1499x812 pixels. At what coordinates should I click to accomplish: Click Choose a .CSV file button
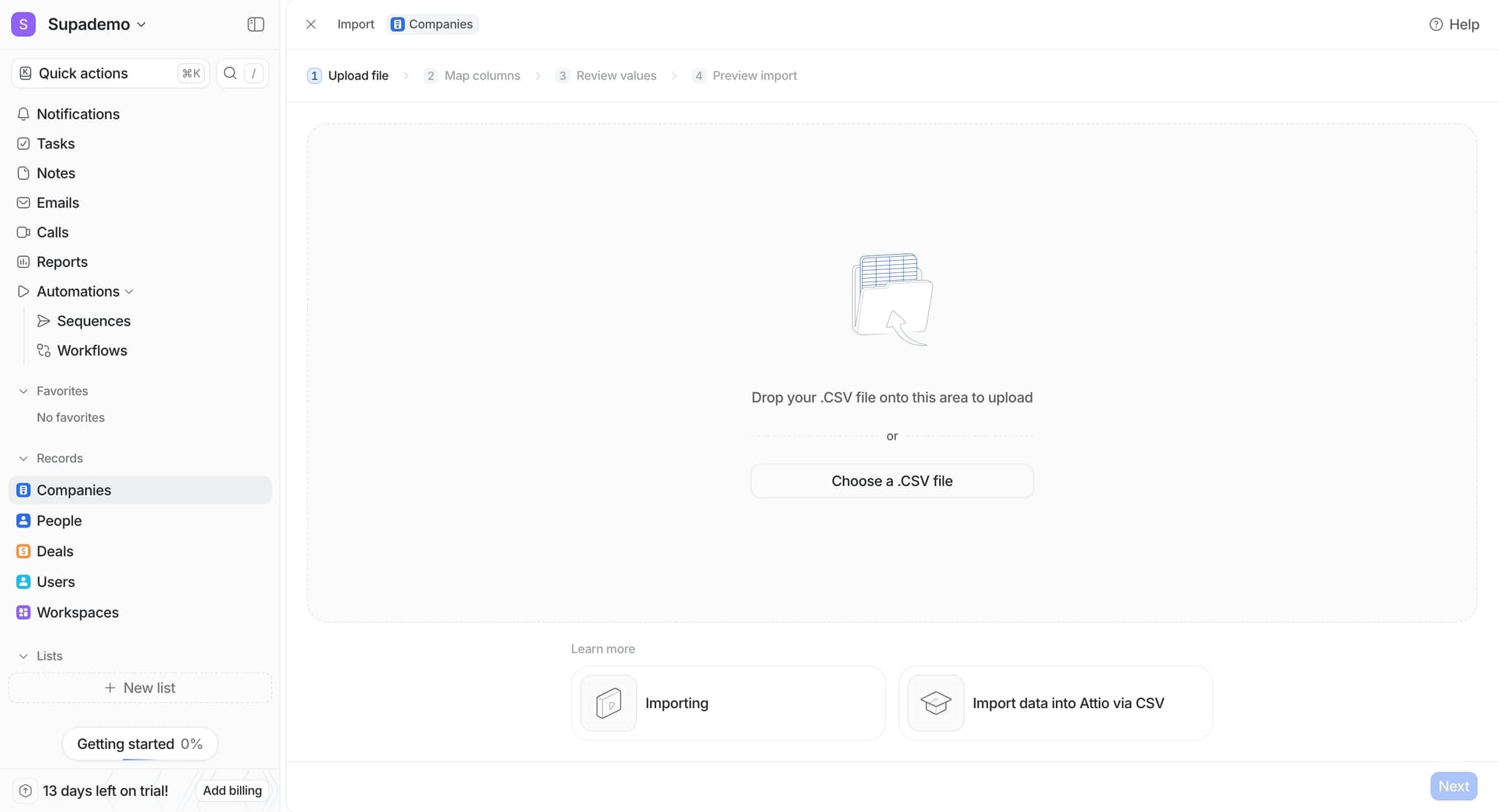pyautogui.click(x=891, y=481)
